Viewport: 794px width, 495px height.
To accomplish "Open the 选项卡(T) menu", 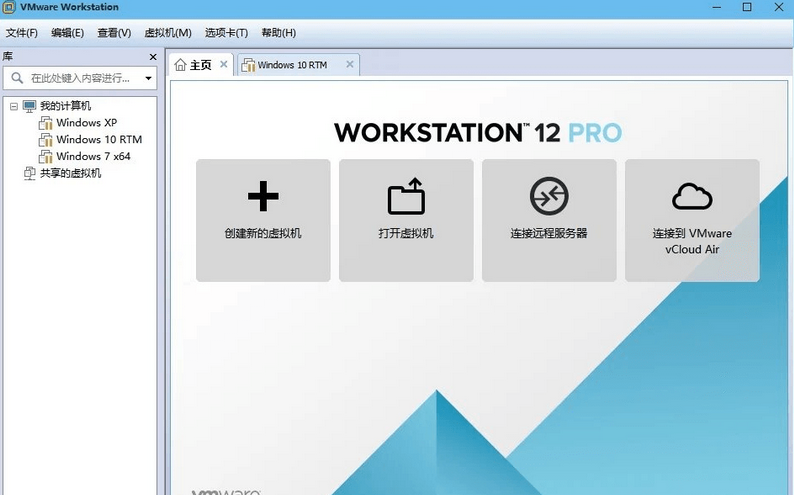I will [226, 33].
